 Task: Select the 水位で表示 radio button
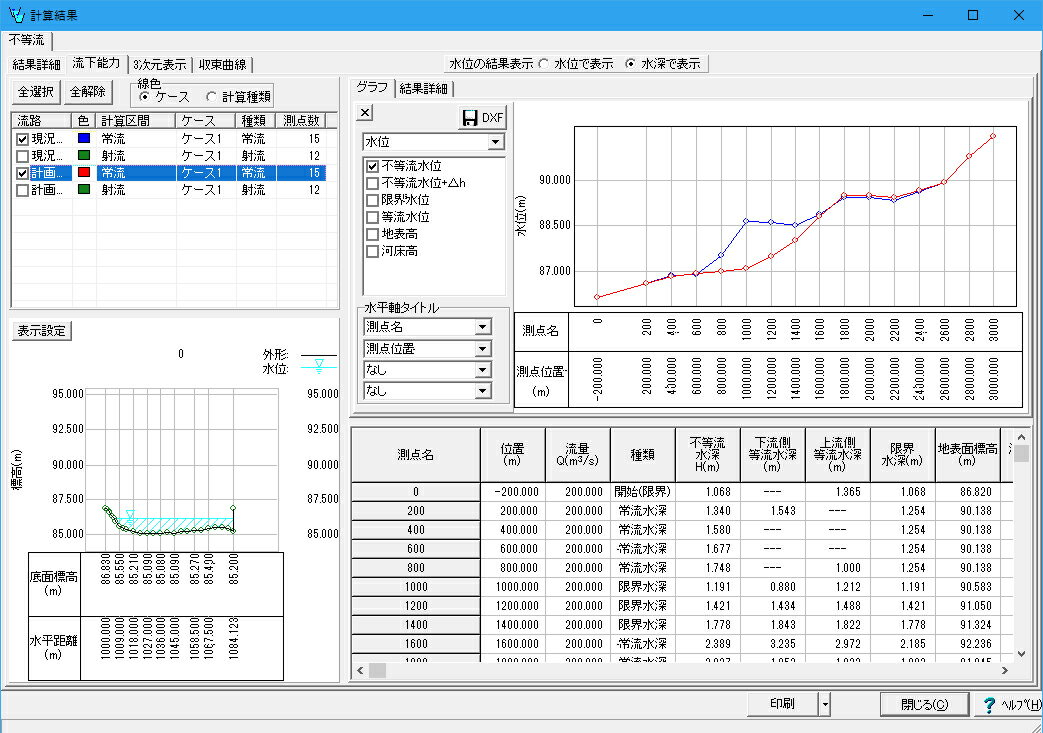[x=544, y=64]
